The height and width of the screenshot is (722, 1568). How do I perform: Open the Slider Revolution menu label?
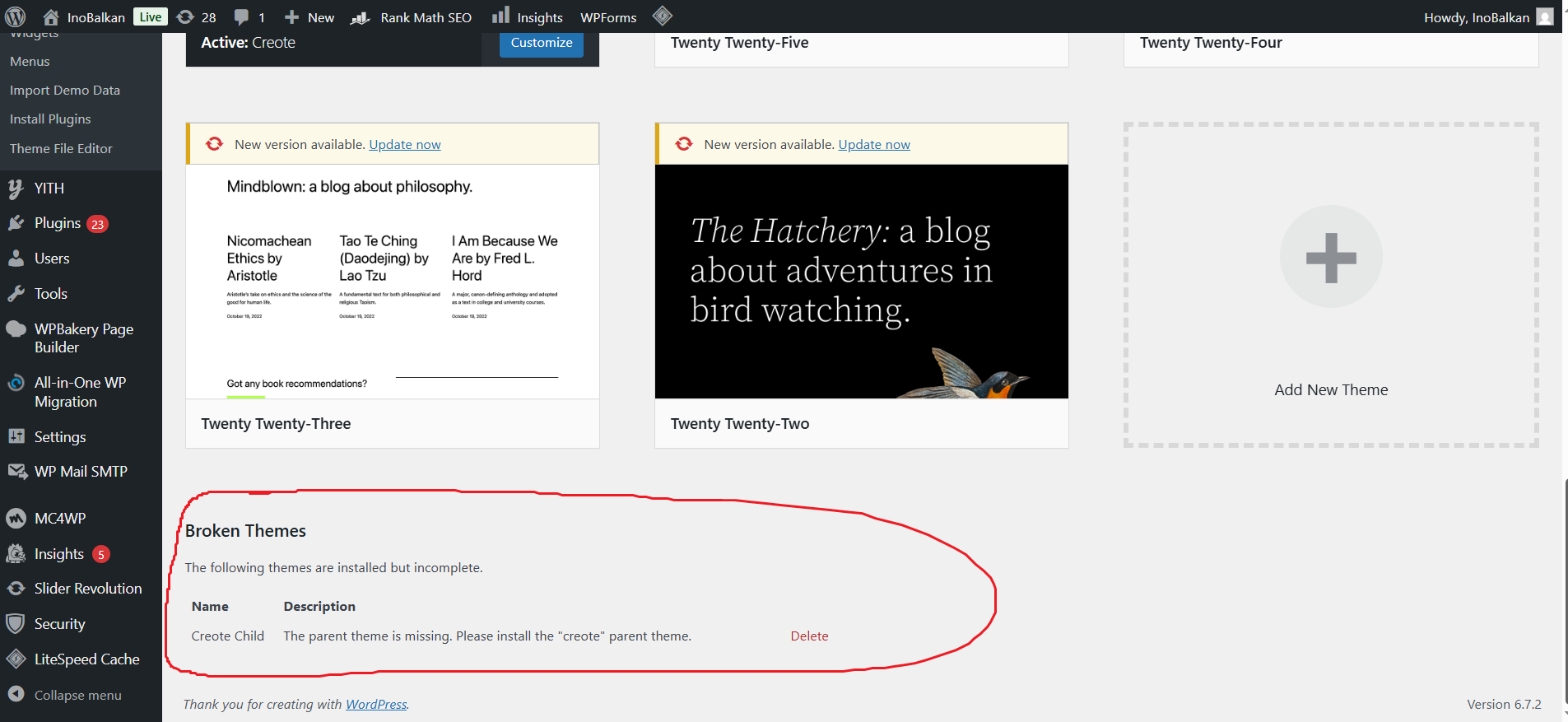tap(88, 589)
